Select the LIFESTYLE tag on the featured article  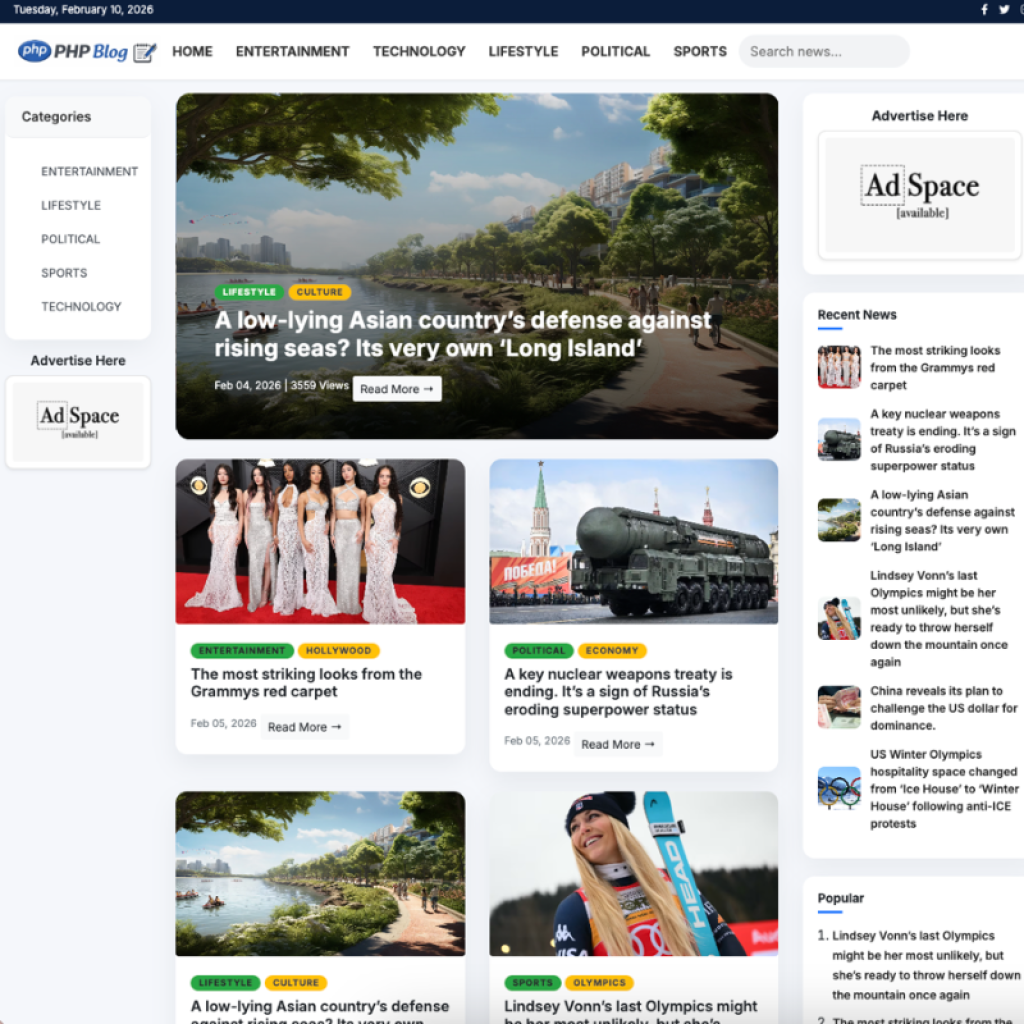click(x=249, y=292)
